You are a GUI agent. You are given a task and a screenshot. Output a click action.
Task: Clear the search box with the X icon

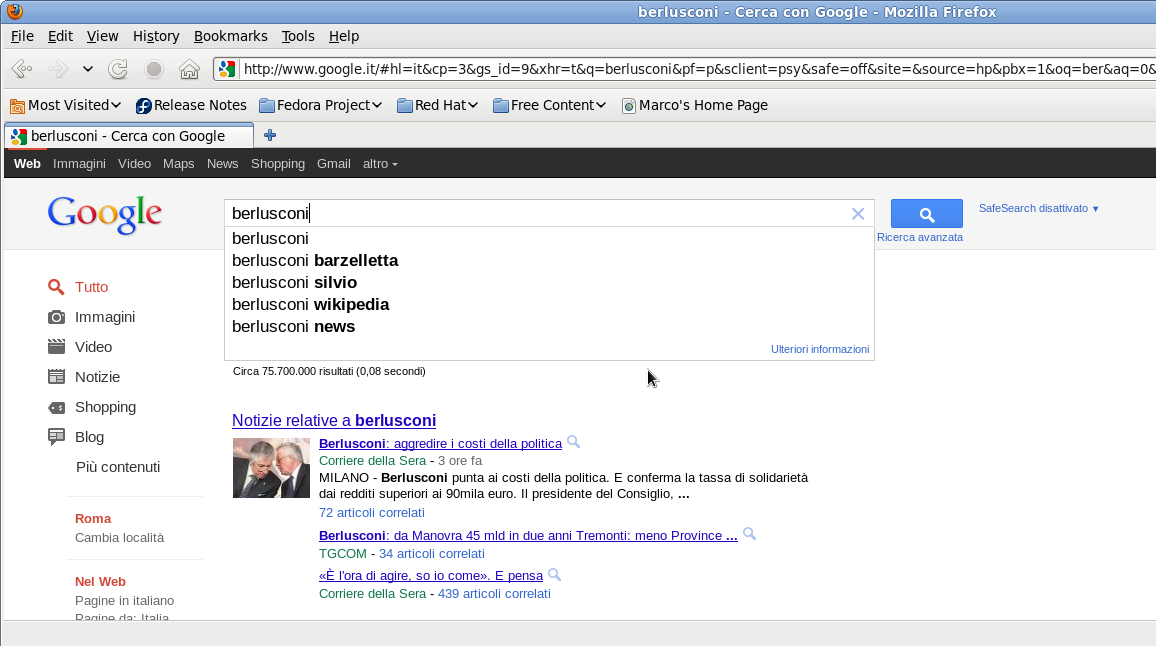tap(858, 214)
